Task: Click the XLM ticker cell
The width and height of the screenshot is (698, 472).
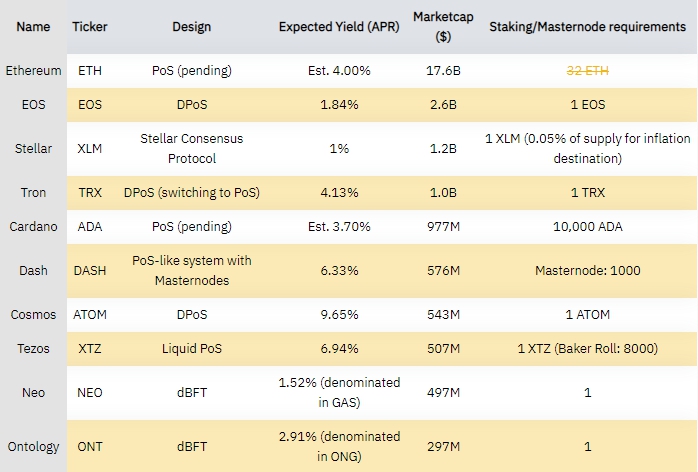Action: pyautogui.click(x=90, y=148)
